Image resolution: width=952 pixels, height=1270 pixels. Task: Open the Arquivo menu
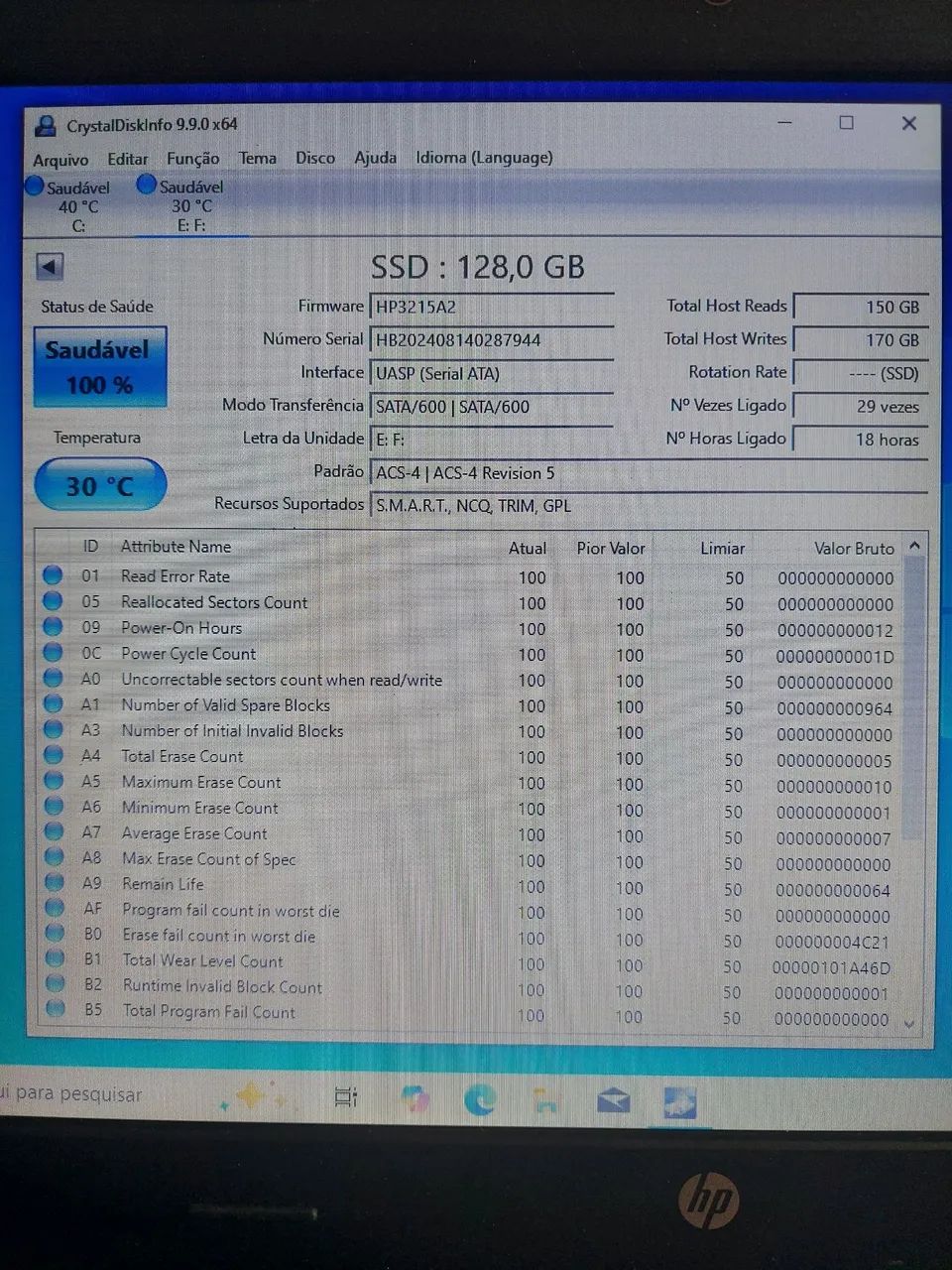pyautogui.click(x=60, y=160)
